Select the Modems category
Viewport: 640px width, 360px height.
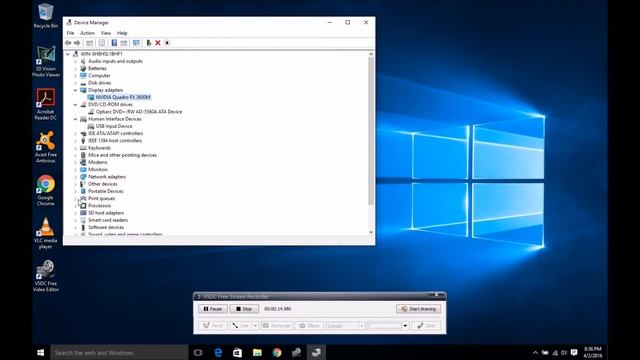(98, 162)
